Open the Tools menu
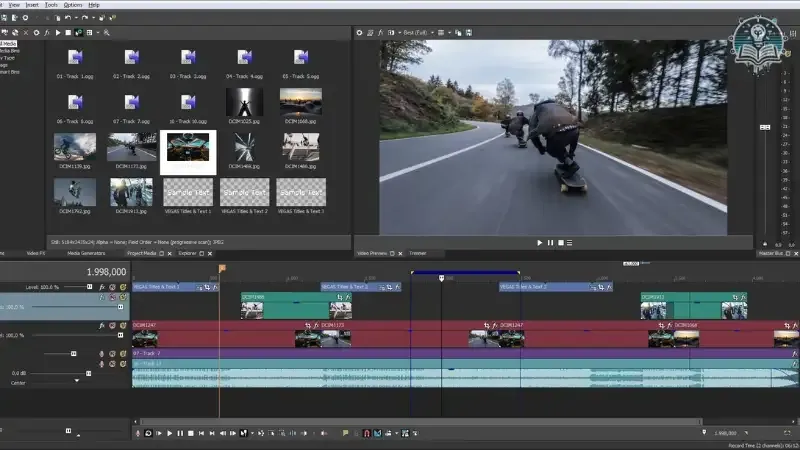Image resolution: width=800 pixels, height=450 pixels. click(x=51, y=5)
